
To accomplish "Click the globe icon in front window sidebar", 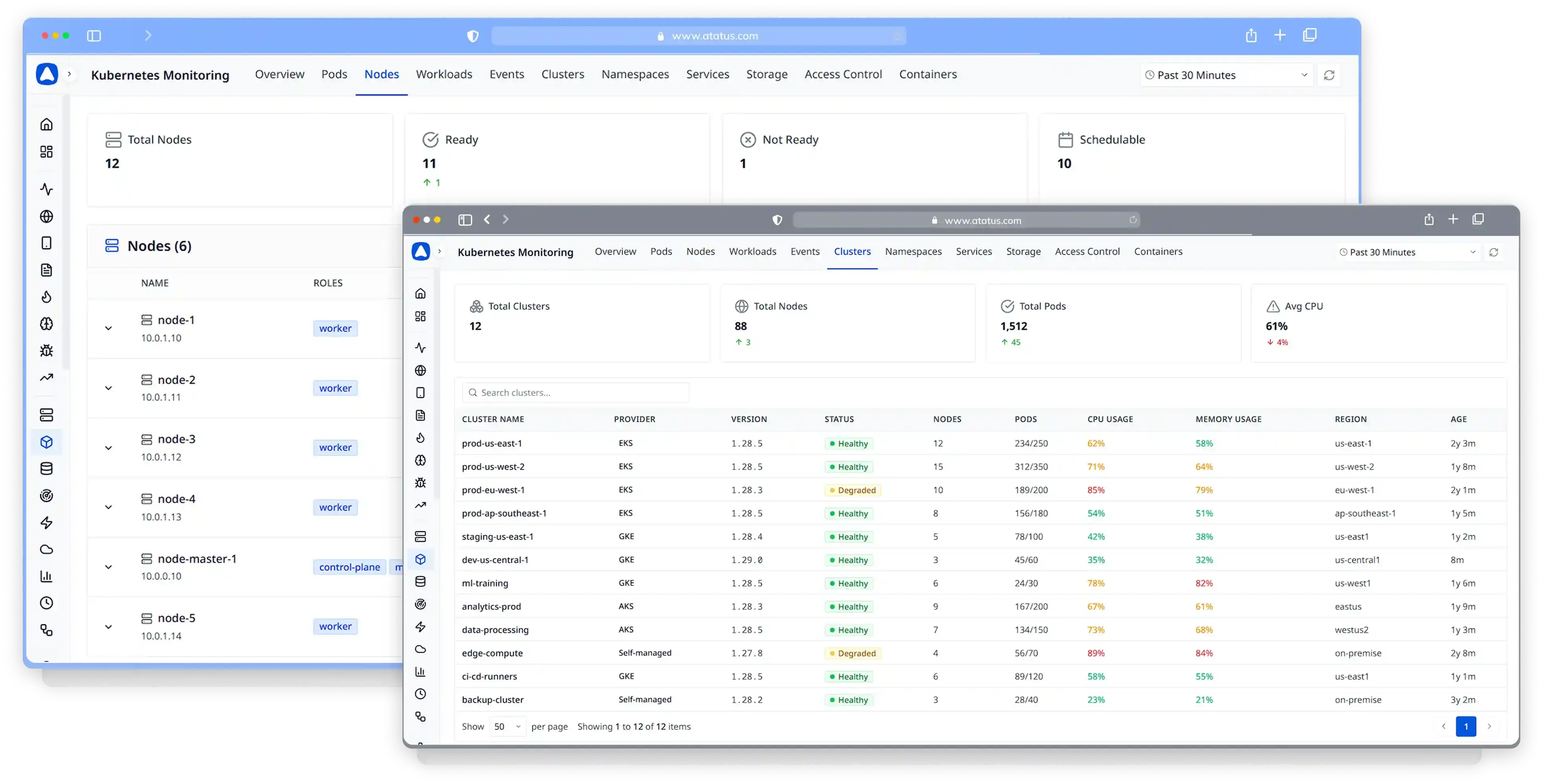I will tap(420, 370).
